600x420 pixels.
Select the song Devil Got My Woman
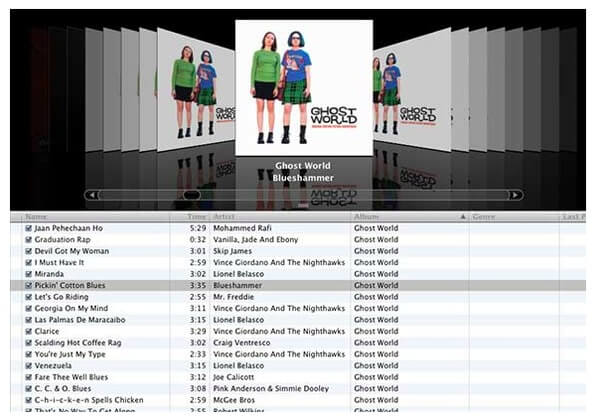(72, 251)
